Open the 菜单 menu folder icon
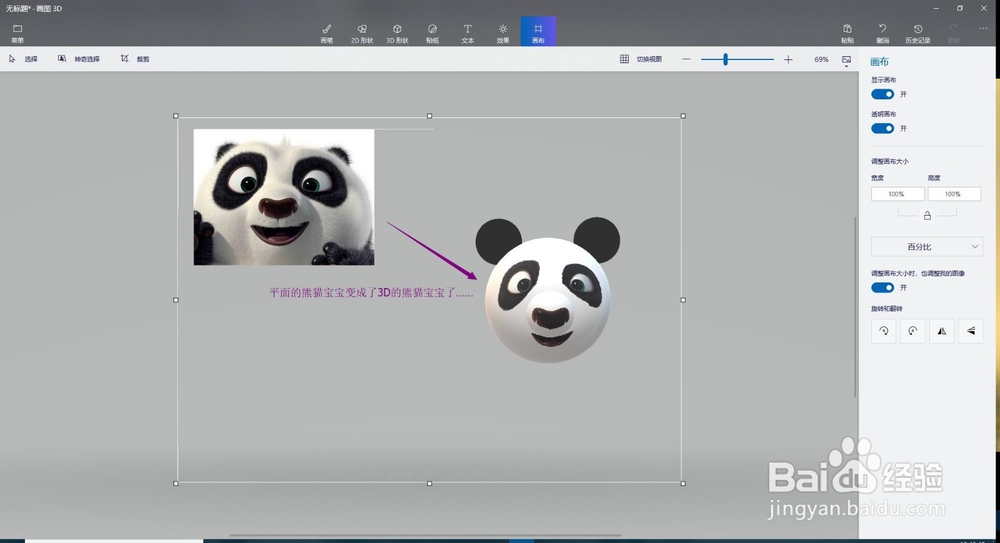1000x543 pixels. 17,29
